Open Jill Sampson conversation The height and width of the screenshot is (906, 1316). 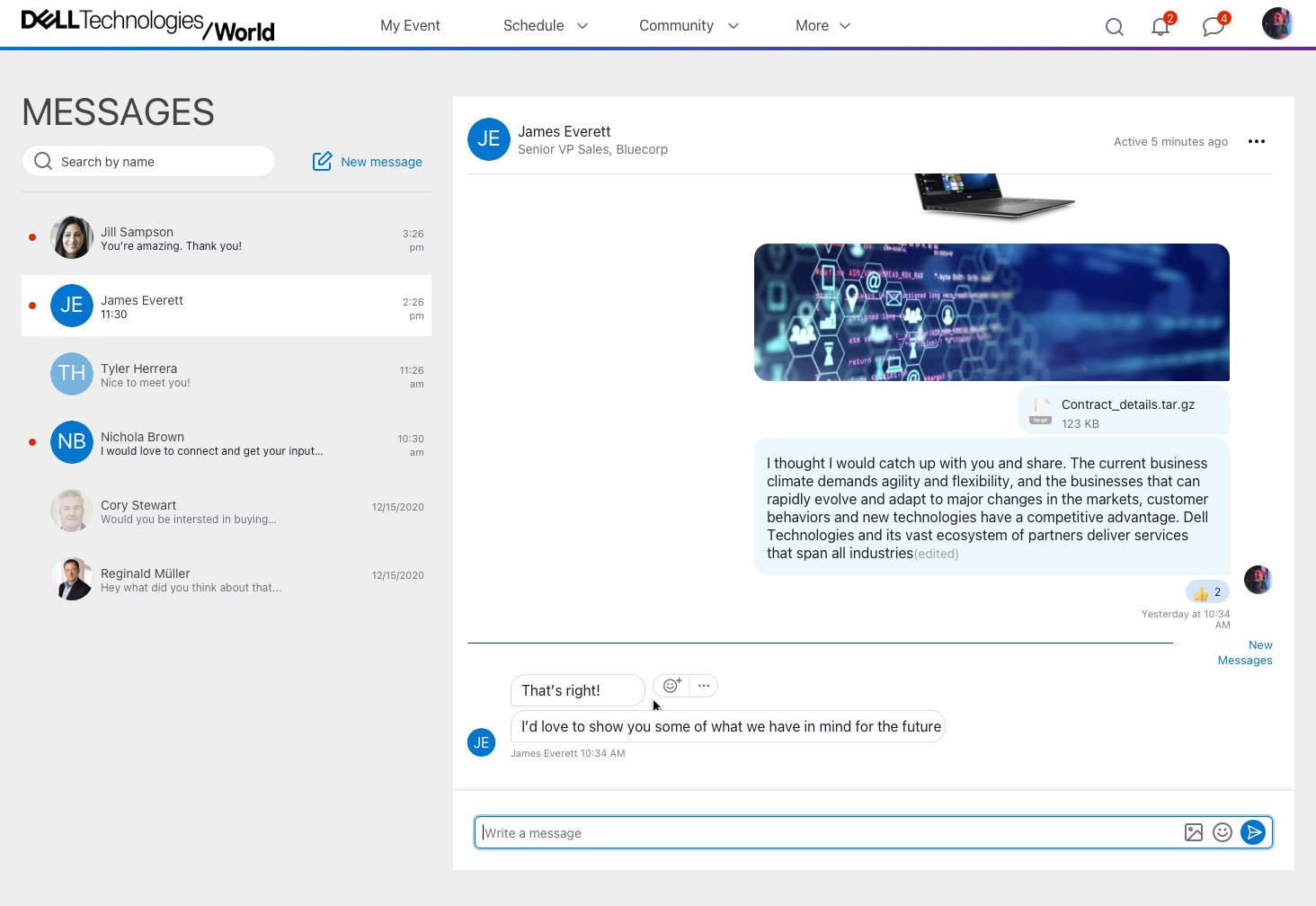tap(227, 238)
